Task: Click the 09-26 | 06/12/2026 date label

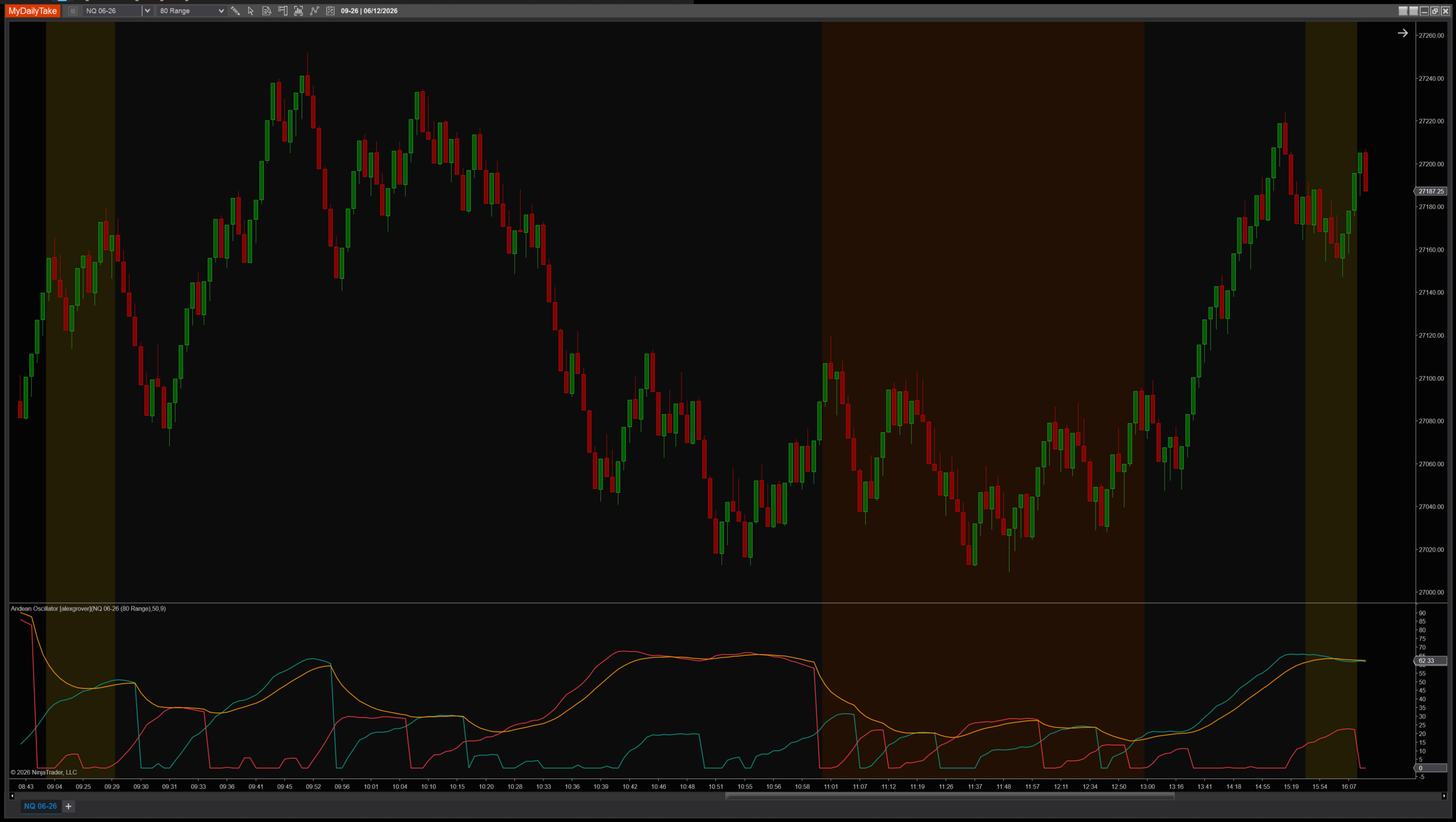Action: click(x=369, y=11)
